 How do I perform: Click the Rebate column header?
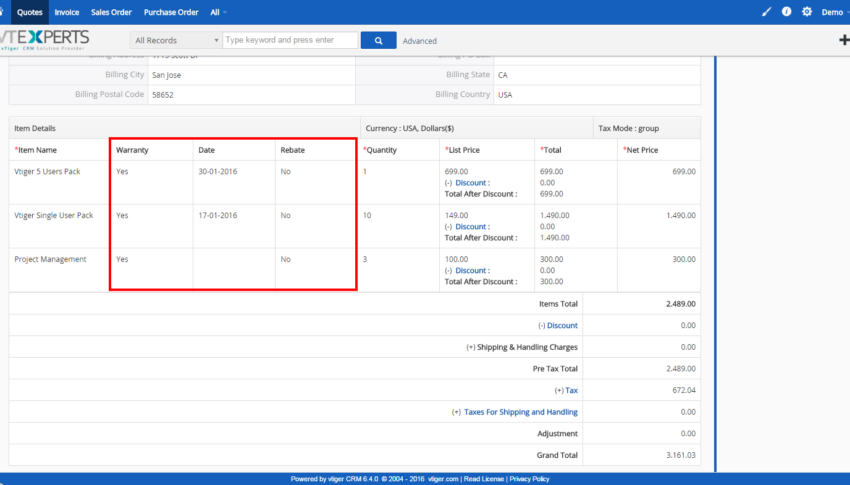point(292,150)
